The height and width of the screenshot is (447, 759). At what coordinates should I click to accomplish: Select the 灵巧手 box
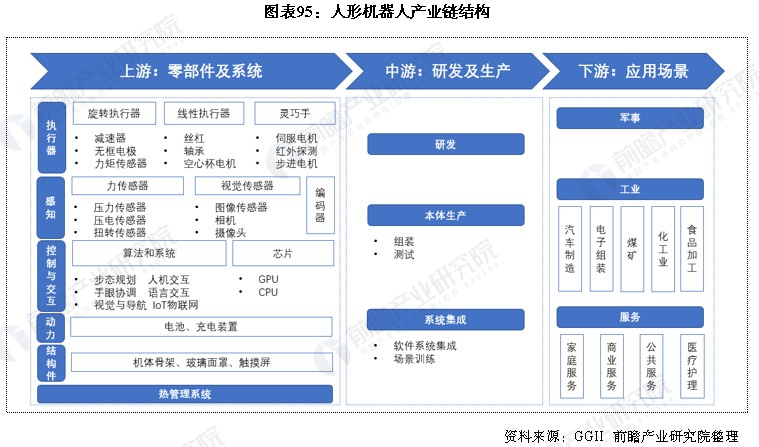click(295, 113)
